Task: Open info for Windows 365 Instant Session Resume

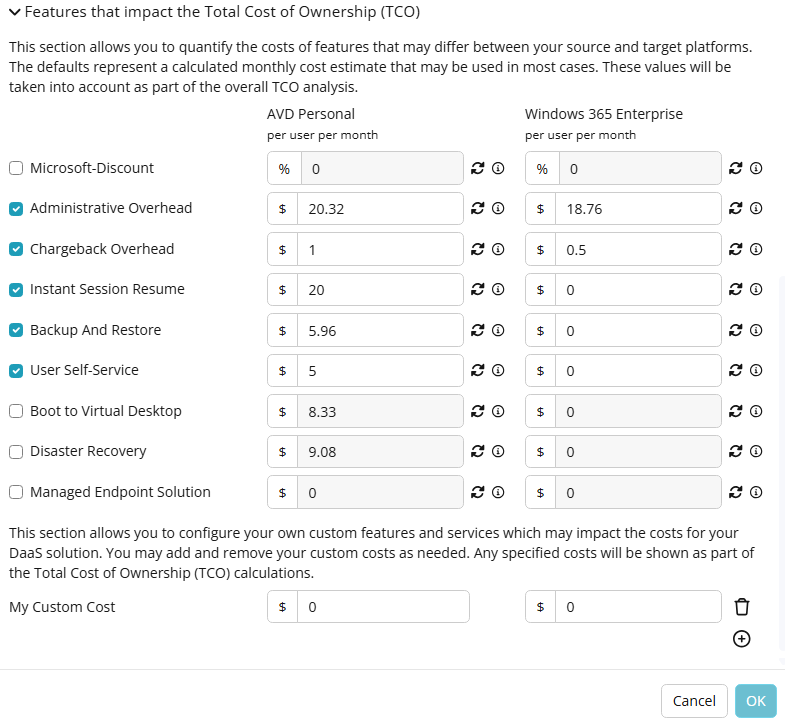Action: click(756, 289)
